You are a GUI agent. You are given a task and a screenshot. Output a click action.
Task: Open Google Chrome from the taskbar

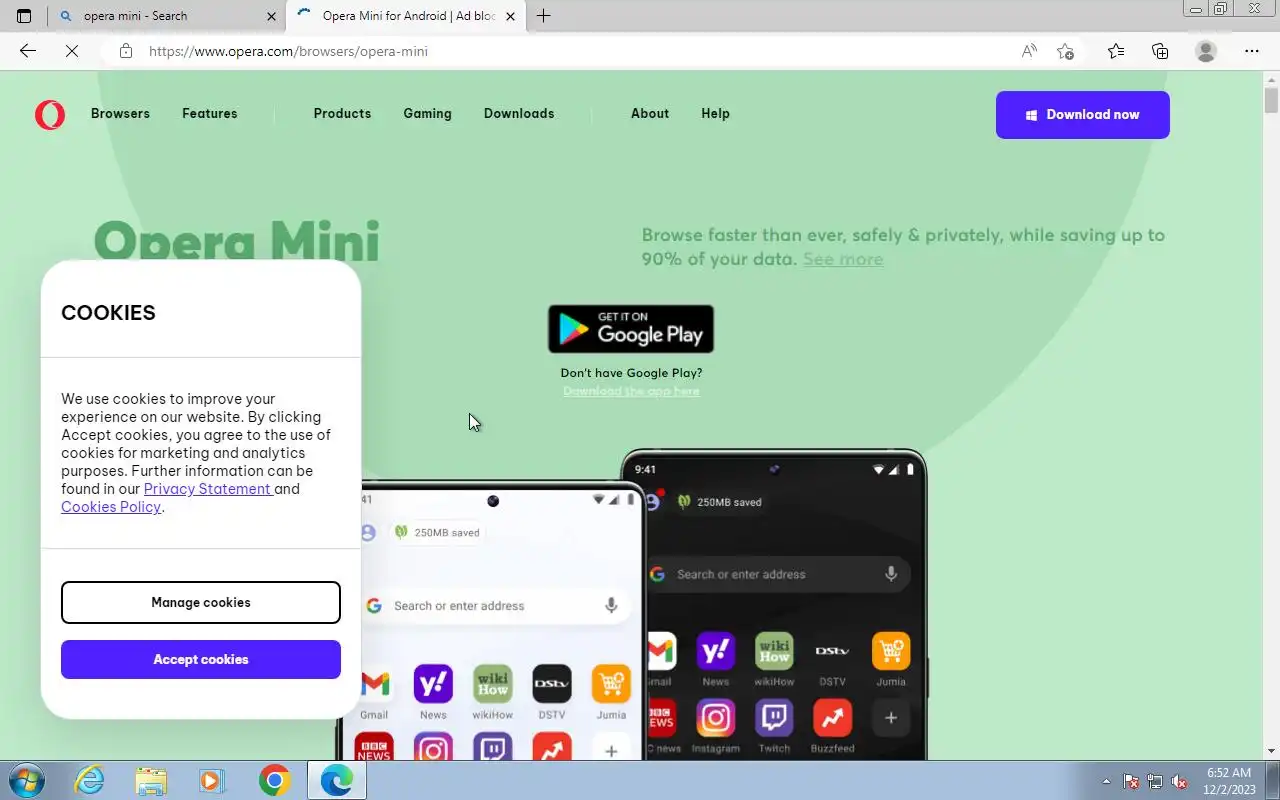pos(274,780)
